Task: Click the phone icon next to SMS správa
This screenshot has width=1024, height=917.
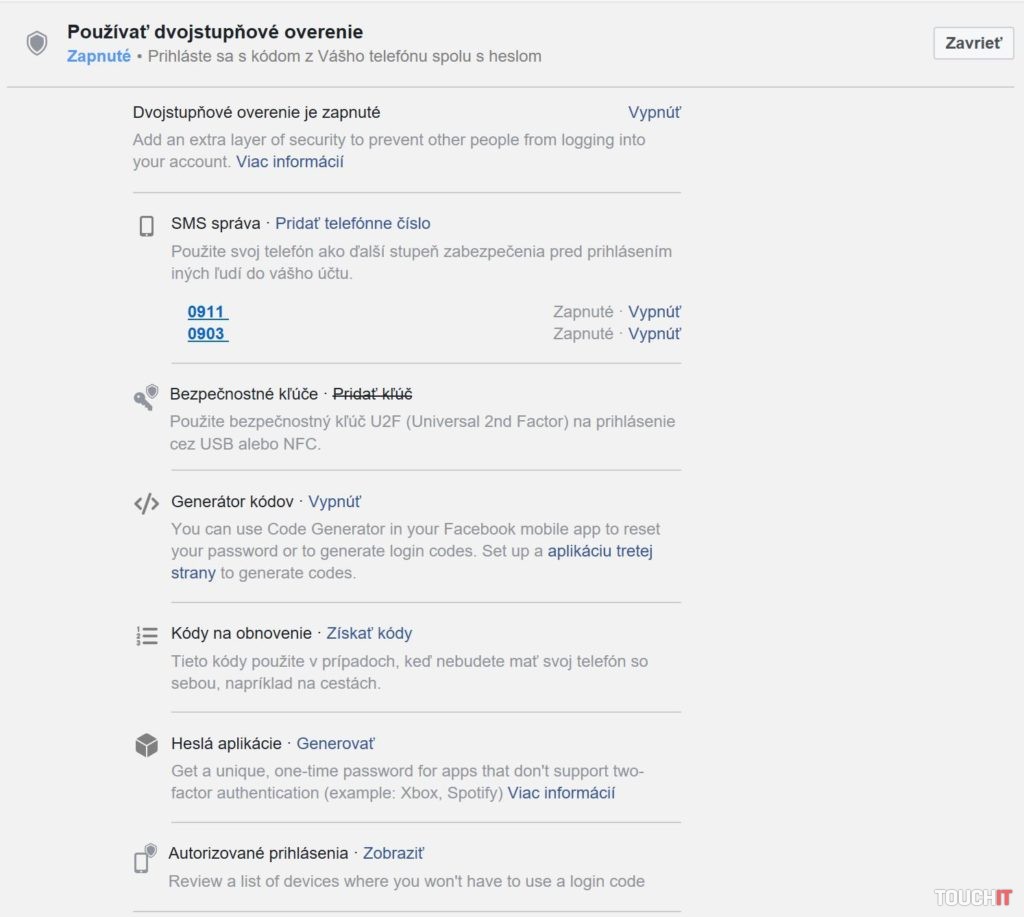Action: [146, 226]
